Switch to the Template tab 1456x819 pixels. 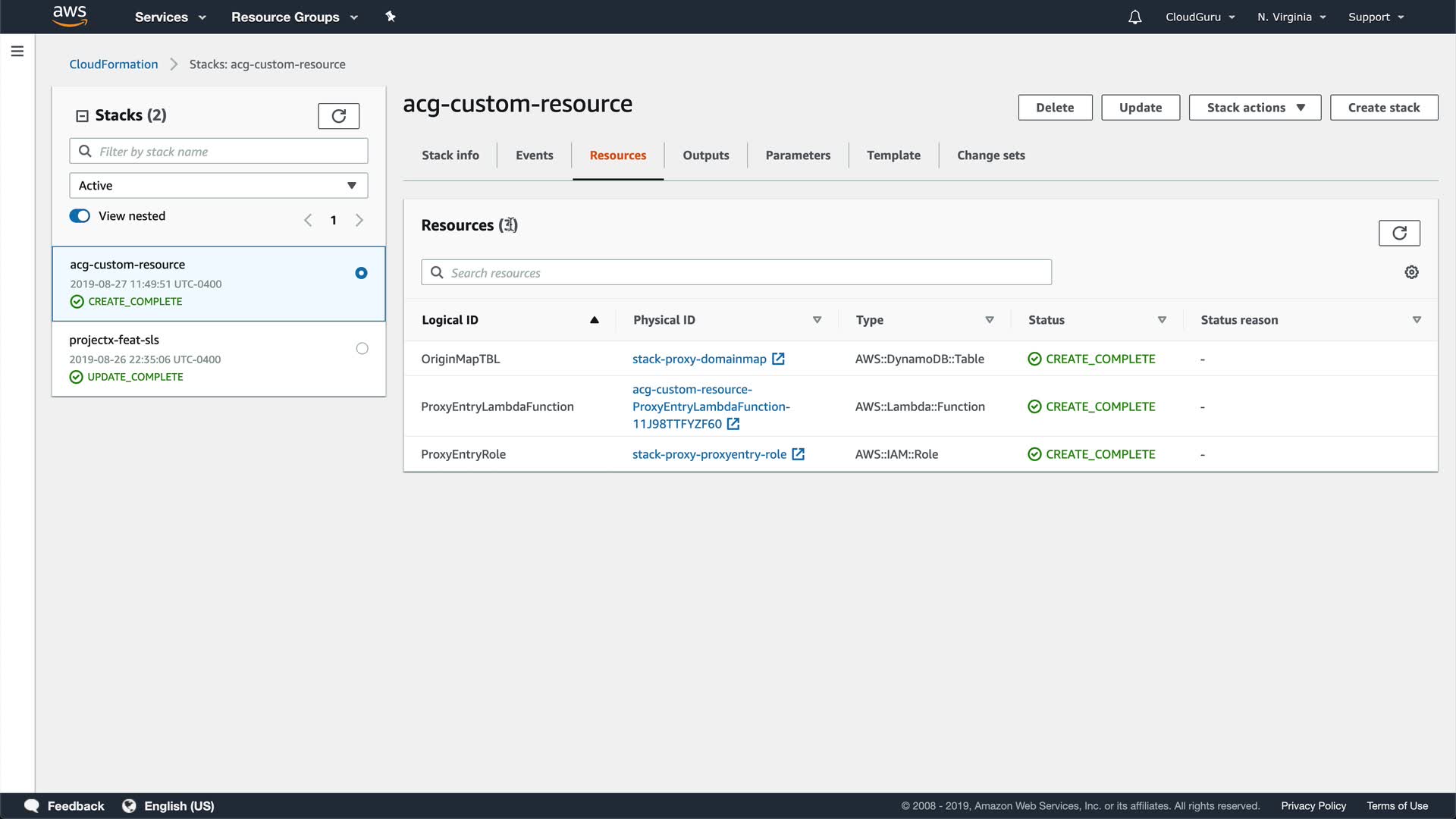(x=893, y=155)
